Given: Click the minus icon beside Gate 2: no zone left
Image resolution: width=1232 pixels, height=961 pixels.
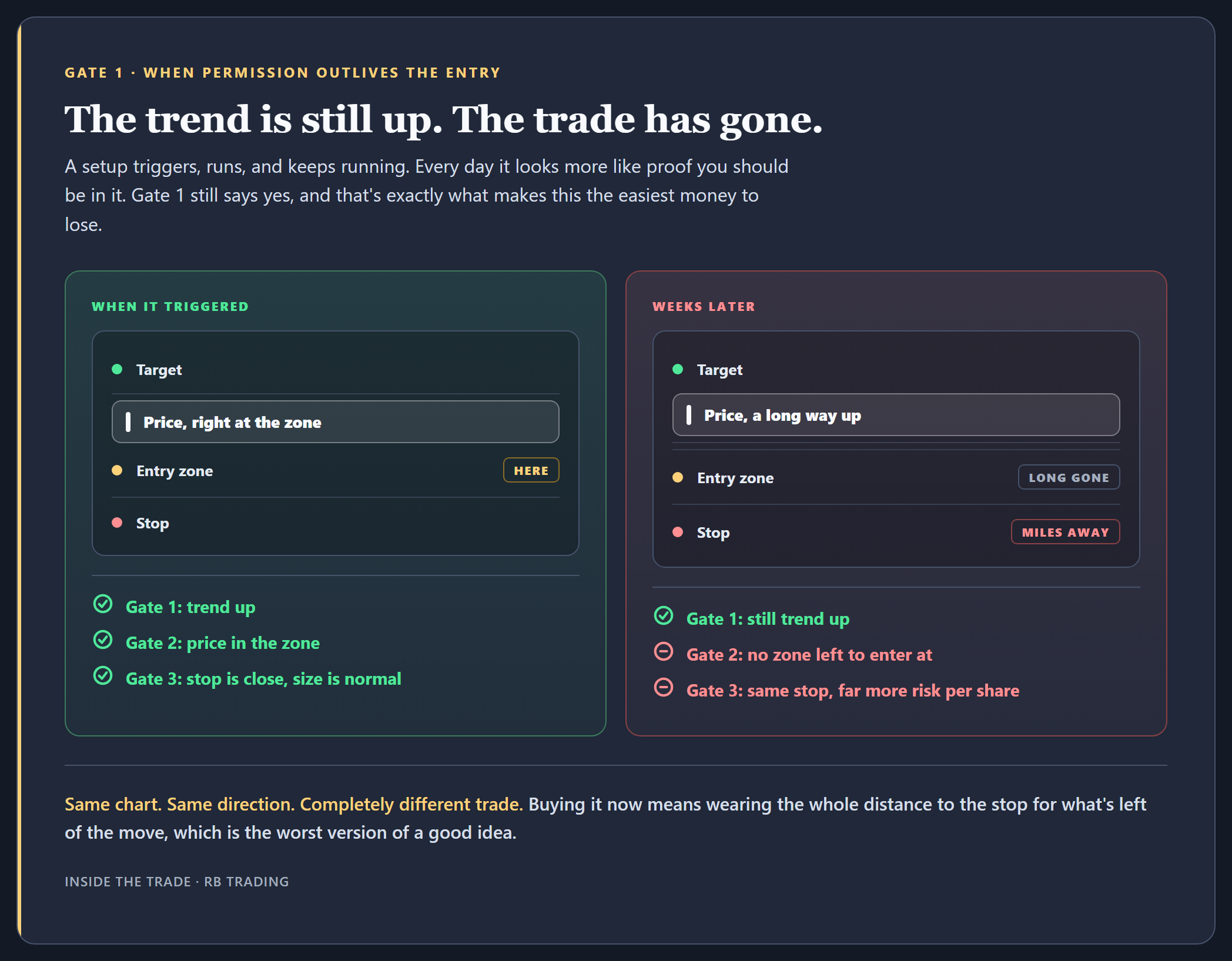Looking at the screenshot, I should click(664, 651).
